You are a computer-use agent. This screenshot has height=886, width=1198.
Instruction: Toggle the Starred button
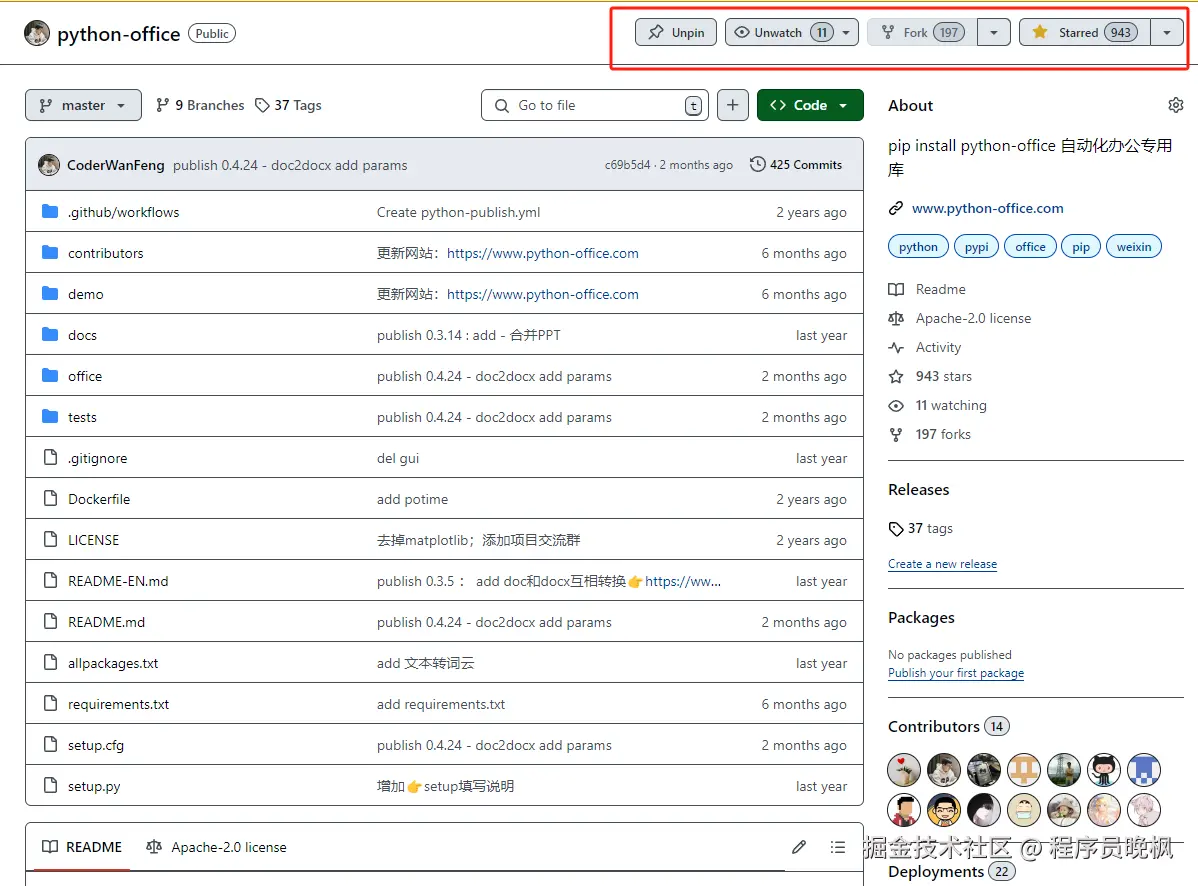(1085, 32)
